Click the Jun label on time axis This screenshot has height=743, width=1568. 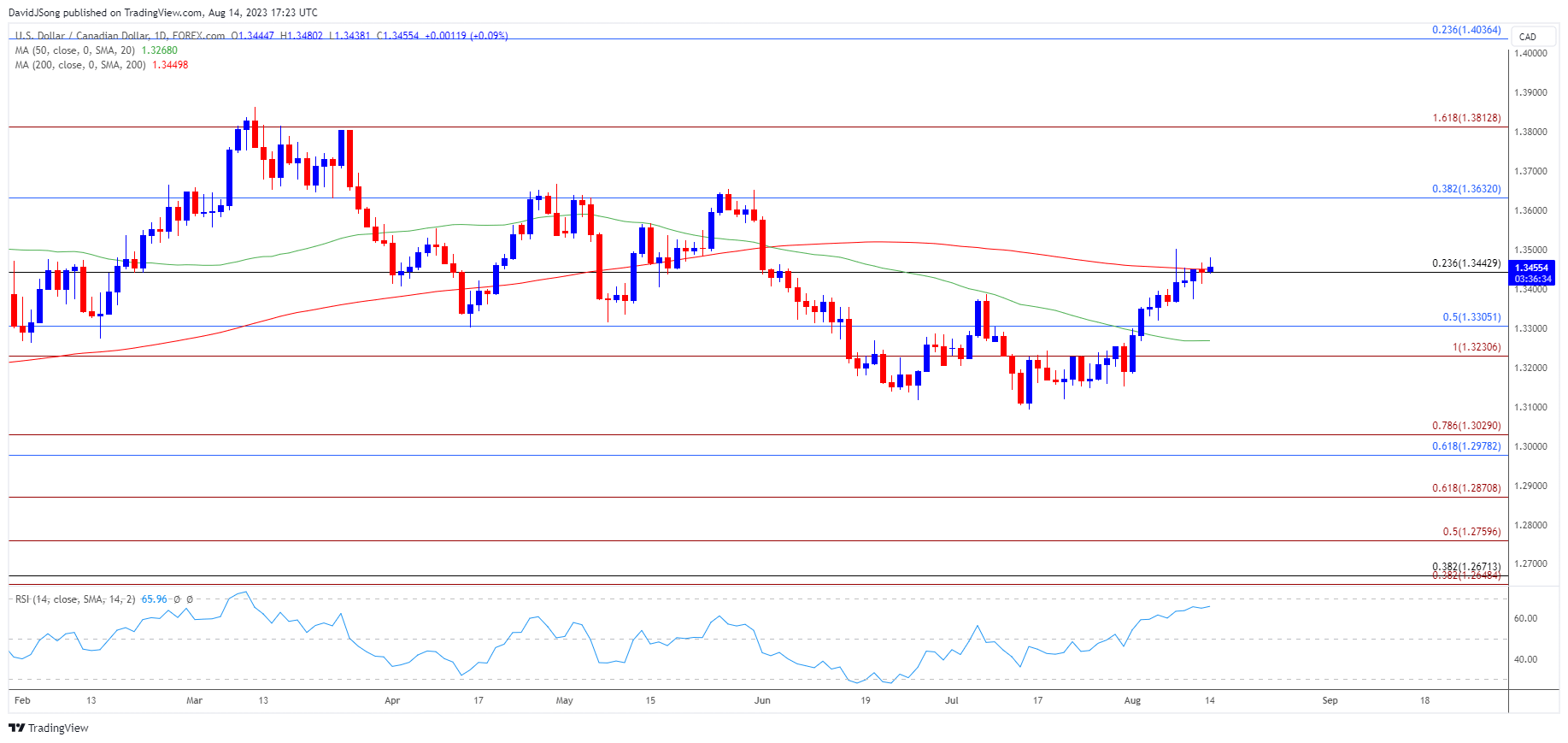click(762, 700)
